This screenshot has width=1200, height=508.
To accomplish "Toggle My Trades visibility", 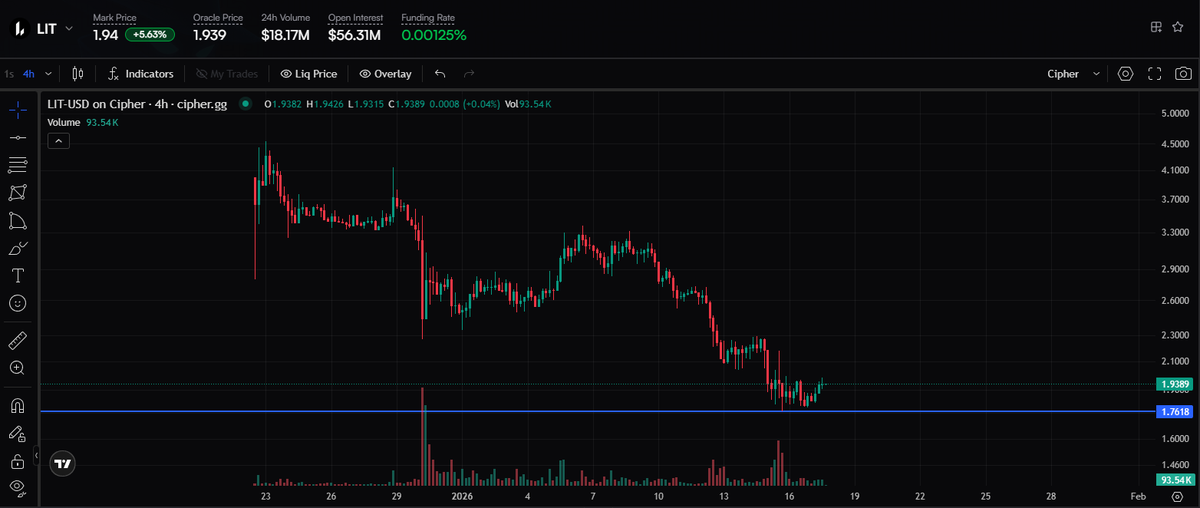I will (x=227, y=74).
